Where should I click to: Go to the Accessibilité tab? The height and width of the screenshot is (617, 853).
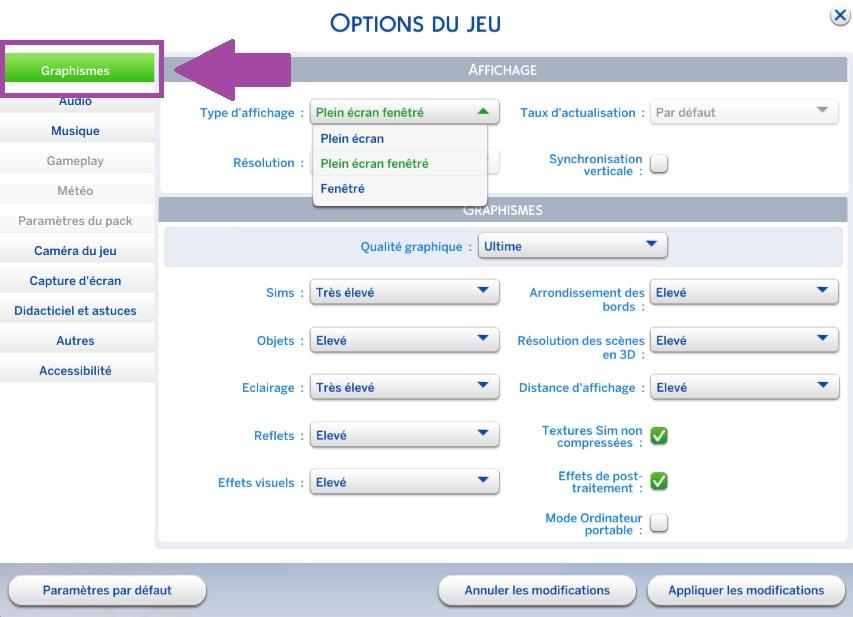[76, 371]
